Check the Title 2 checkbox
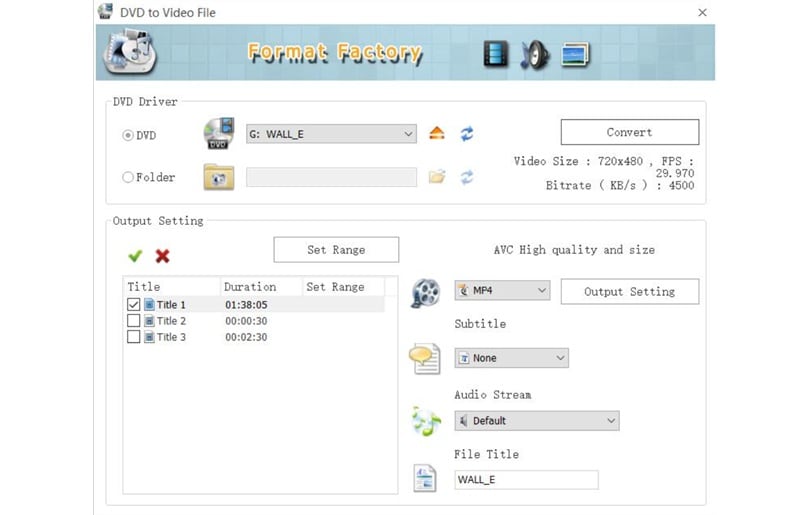Screen dimensions: 800x515 [x=133, y=321]
